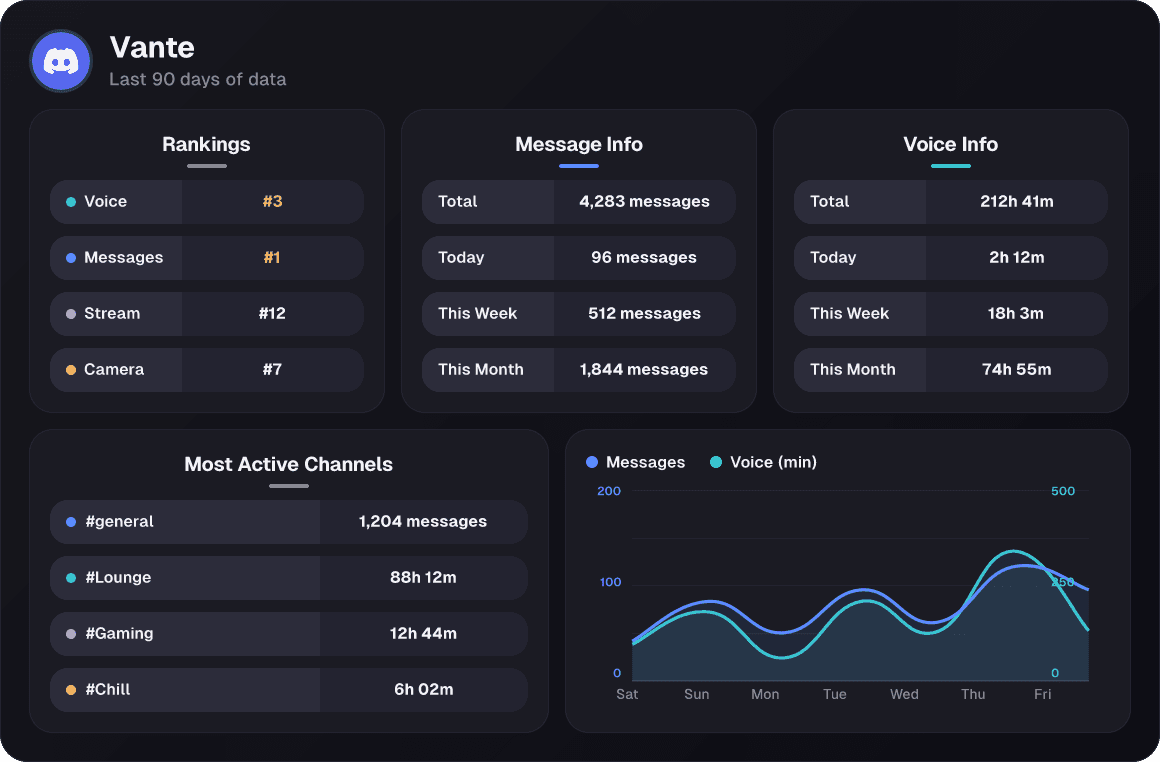1160x762 pixels.
Task: Click the Wed label on chart axis
Action: click(904, 694)
